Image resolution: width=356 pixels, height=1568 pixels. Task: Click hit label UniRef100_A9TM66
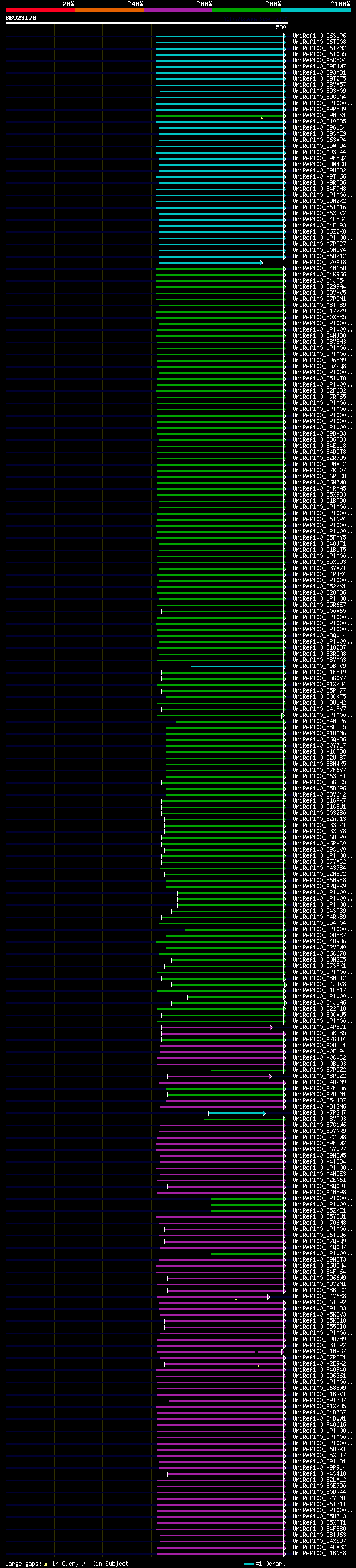[319, 176]
